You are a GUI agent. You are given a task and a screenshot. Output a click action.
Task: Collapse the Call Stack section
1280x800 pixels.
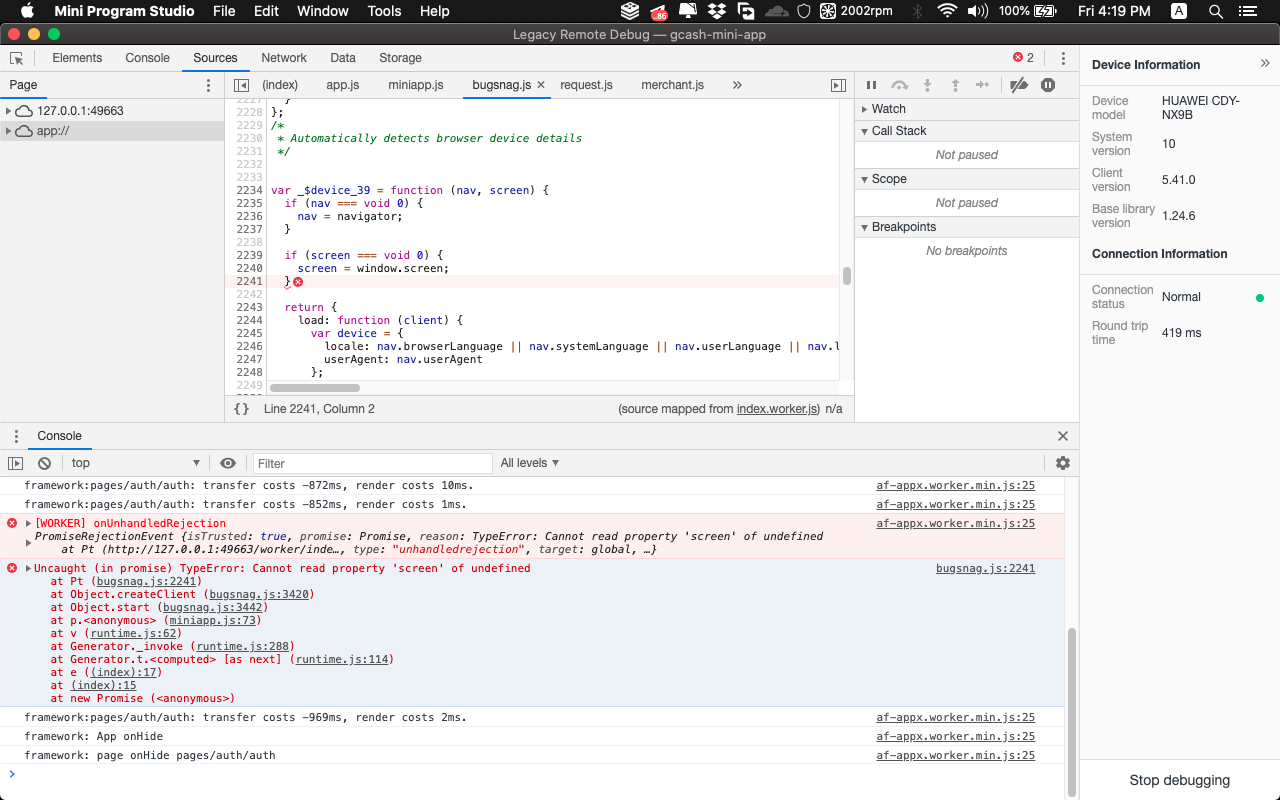(865, 131)
